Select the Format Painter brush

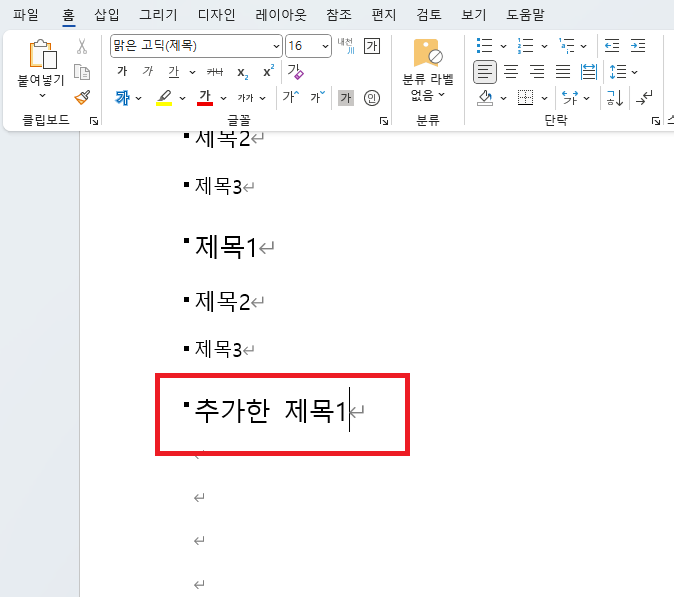[x=82, y=98]
